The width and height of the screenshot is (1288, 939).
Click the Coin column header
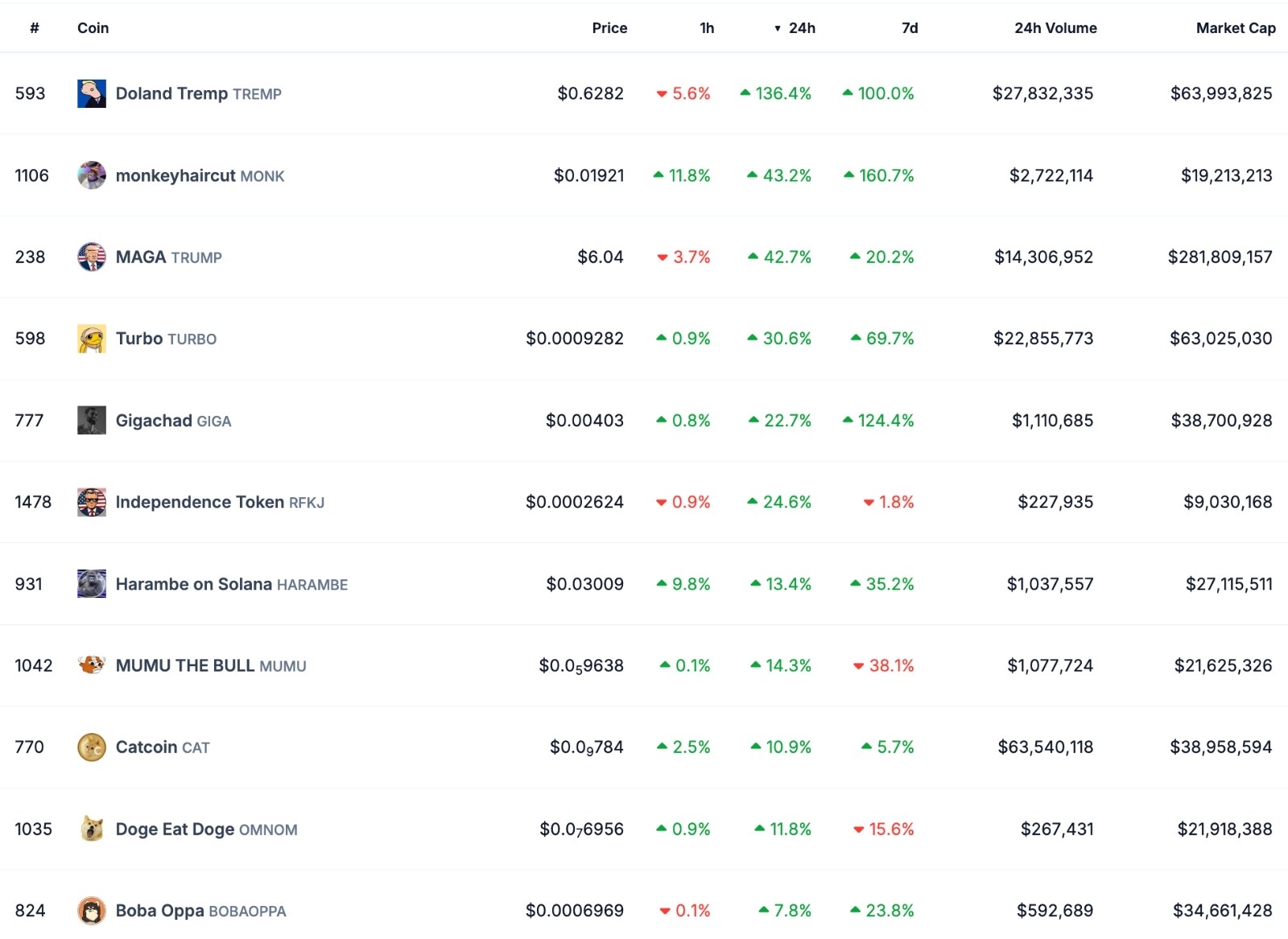point(93,28)
